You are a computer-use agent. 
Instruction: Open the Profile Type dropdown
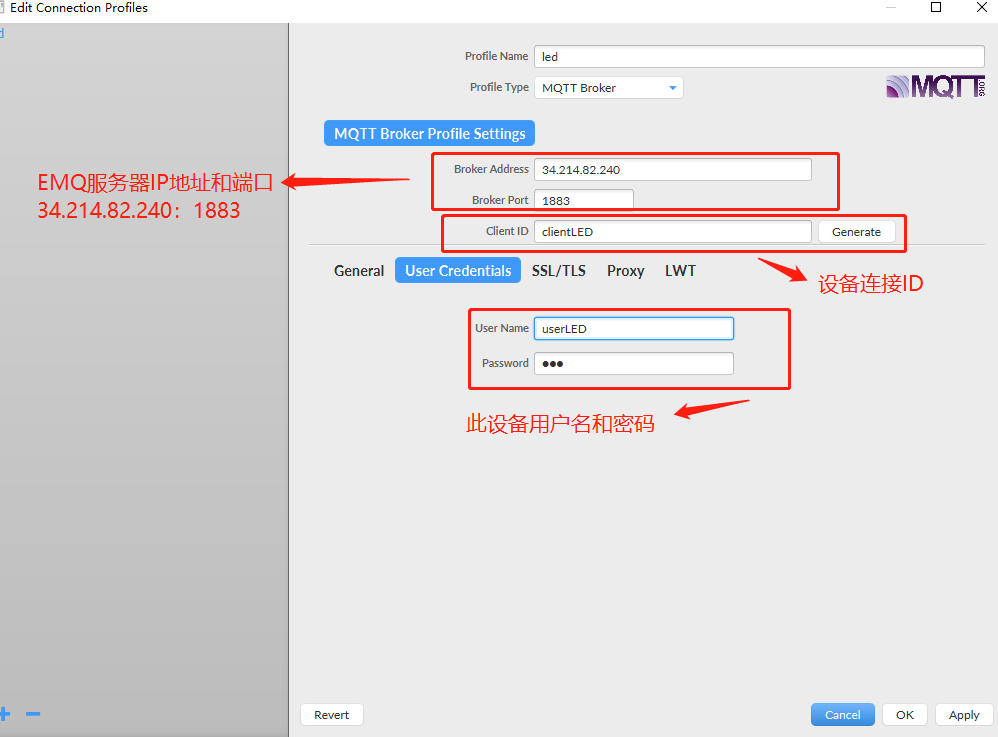click(x=608, y=87)
